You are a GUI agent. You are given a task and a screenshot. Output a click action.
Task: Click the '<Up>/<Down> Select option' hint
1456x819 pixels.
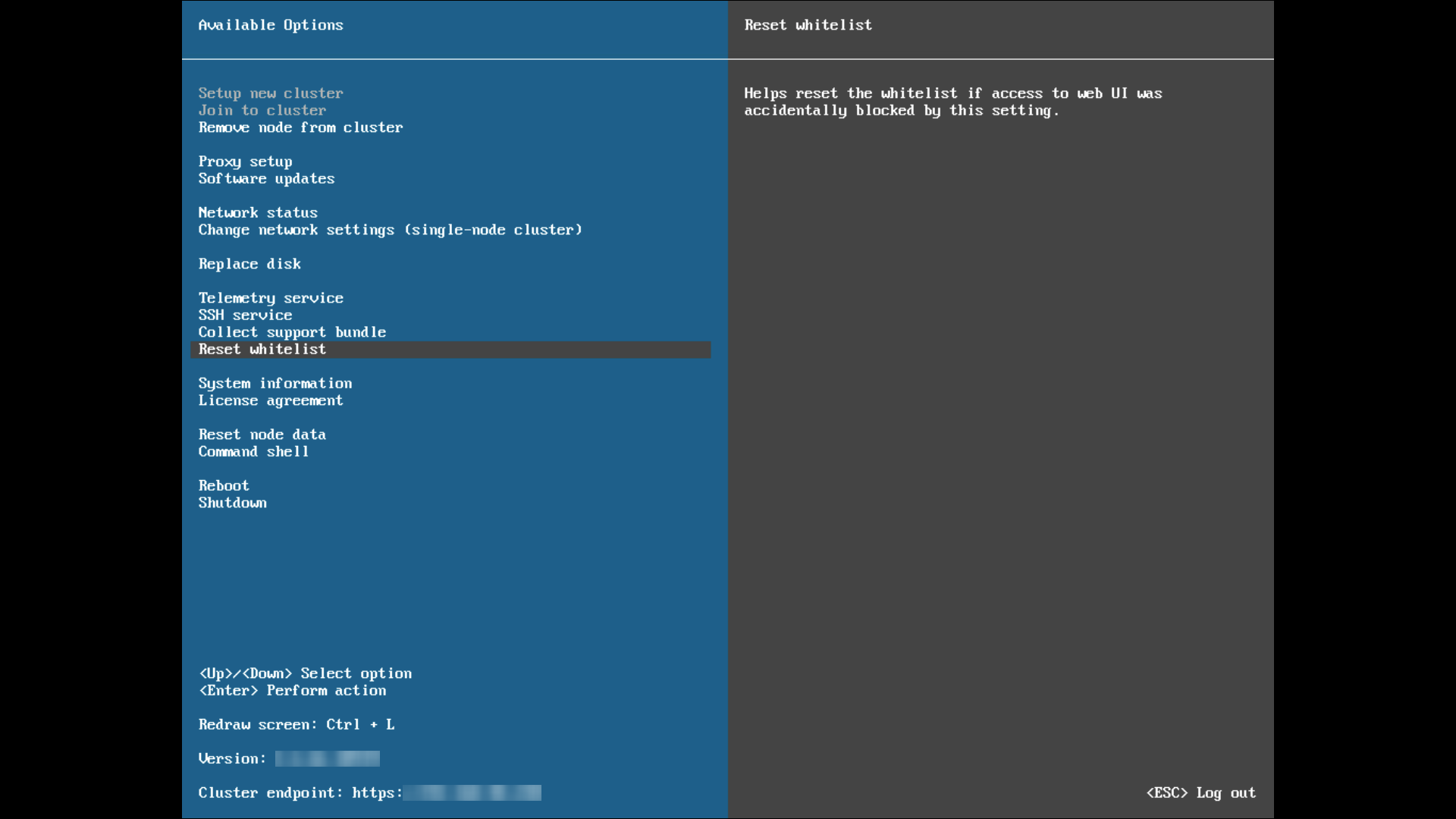(x=306, y=673)
